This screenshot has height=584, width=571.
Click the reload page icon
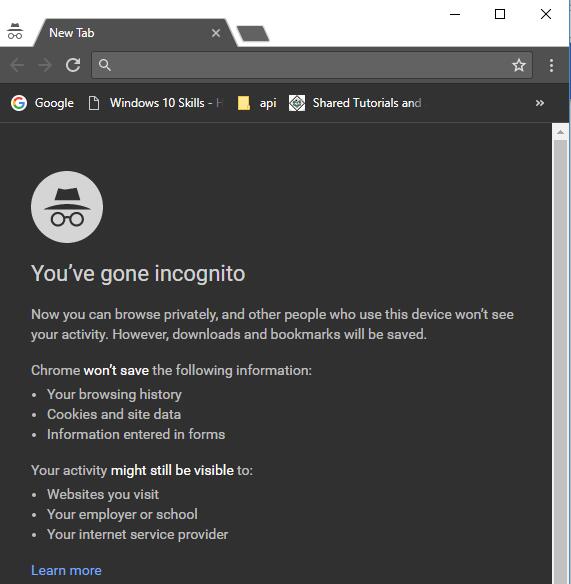click(73, 65)
